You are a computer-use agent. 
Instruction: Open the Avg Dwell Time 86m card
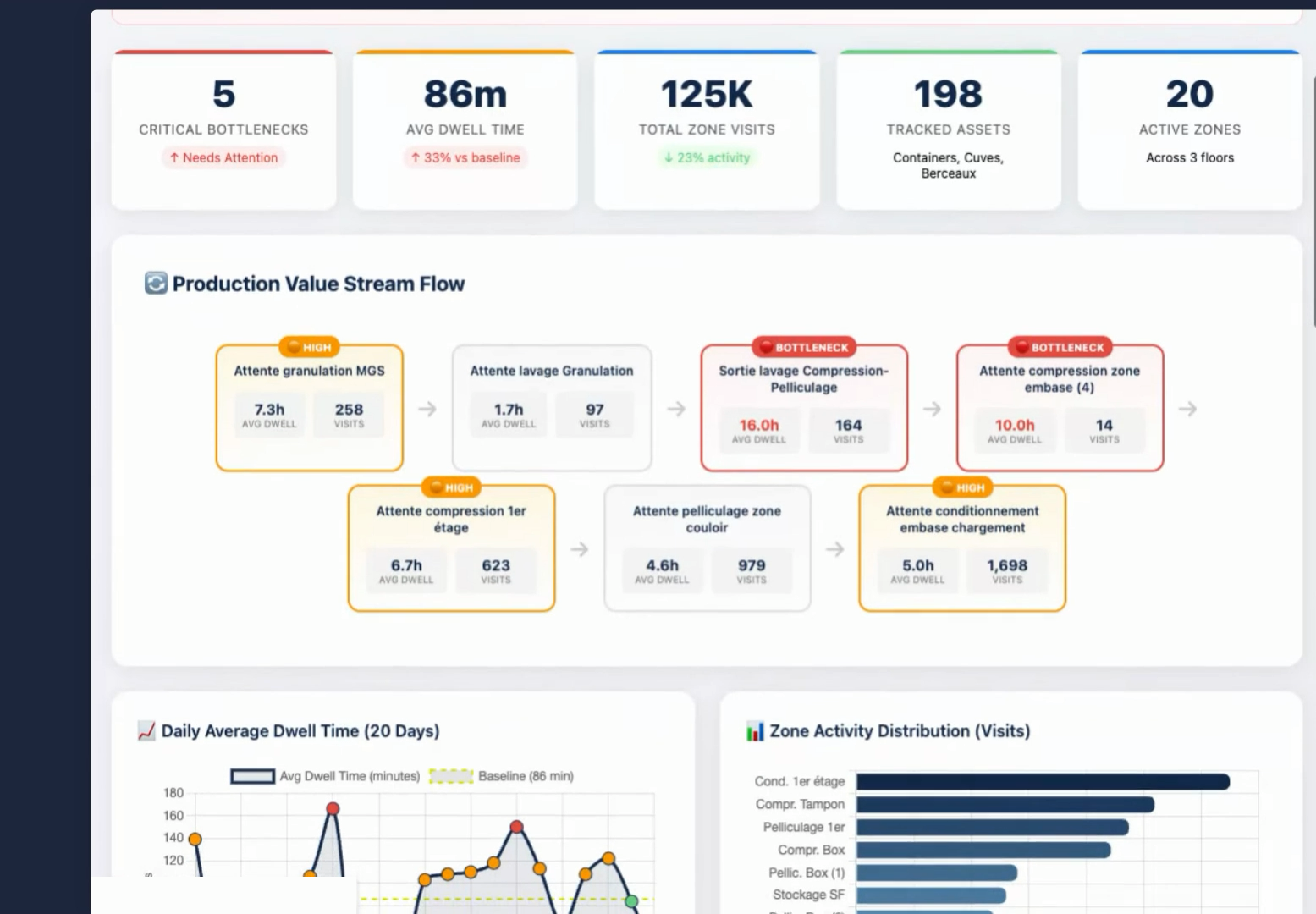pyautogui.click(x=465, y=129)
